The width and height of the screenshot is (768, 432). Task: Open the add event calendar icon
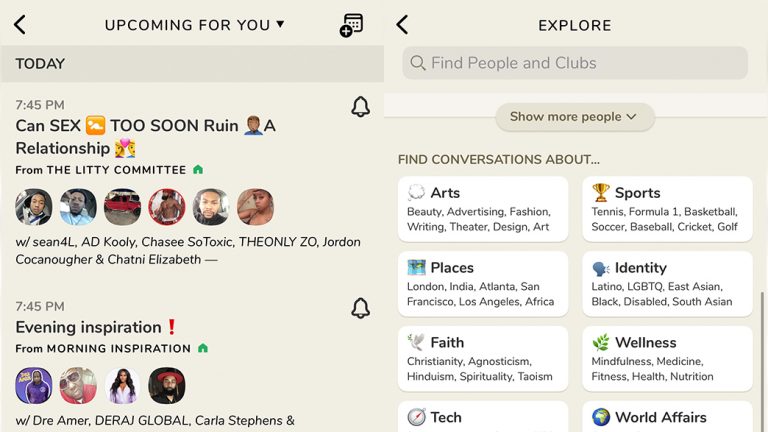tap(351, 25)
